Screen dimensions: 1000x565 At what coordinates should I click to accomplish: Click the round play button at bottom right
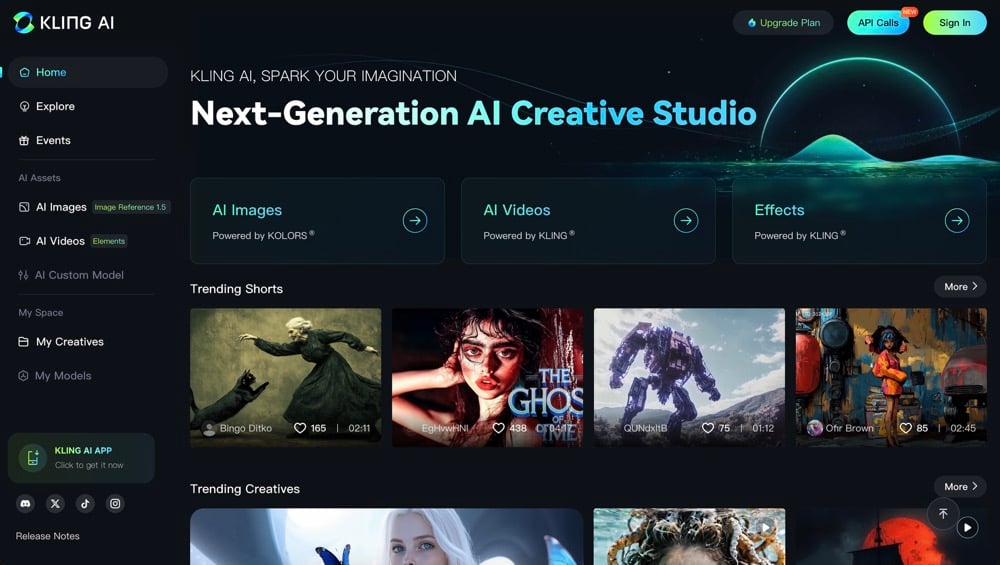[x=967, y=527]
